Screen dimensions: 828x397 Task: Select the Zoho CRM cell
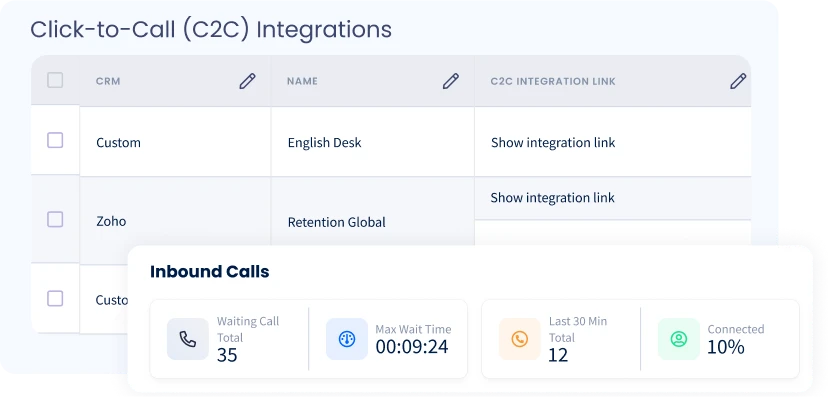[175, 221]
